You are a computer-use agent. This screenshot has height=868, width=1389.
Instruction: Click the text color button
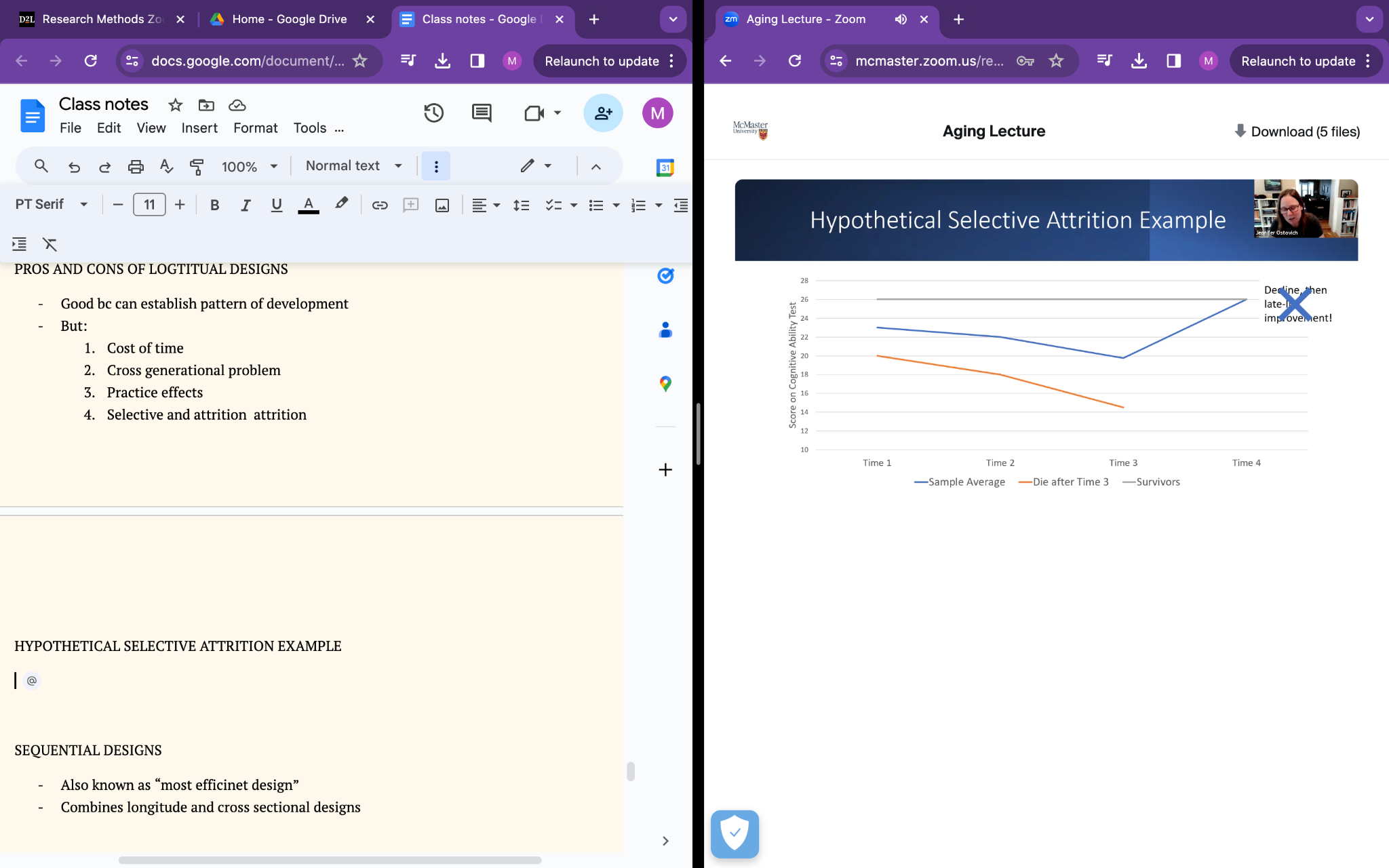tap(308, 205)
